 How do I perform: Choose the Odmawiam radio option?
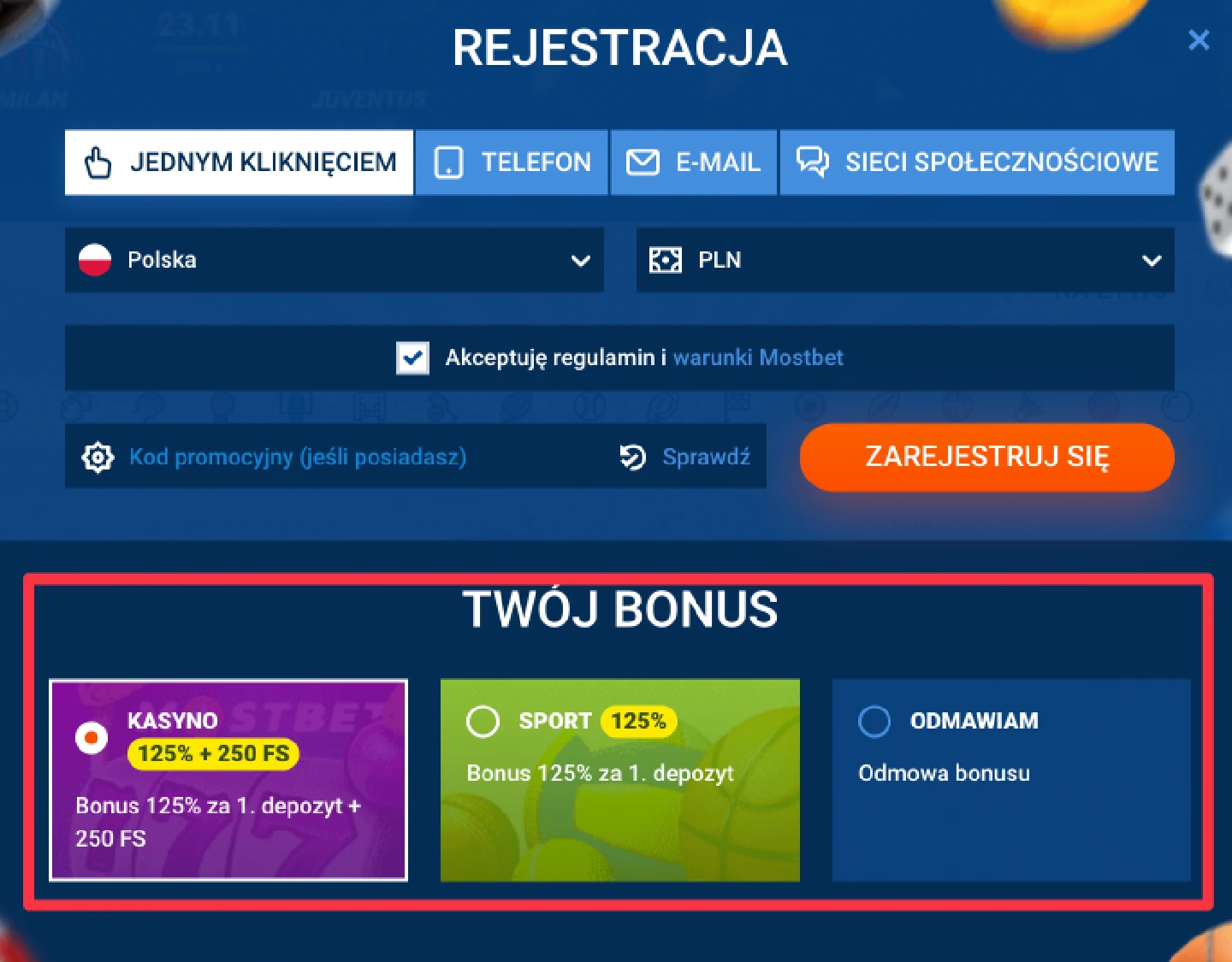(x=874, y=721)
